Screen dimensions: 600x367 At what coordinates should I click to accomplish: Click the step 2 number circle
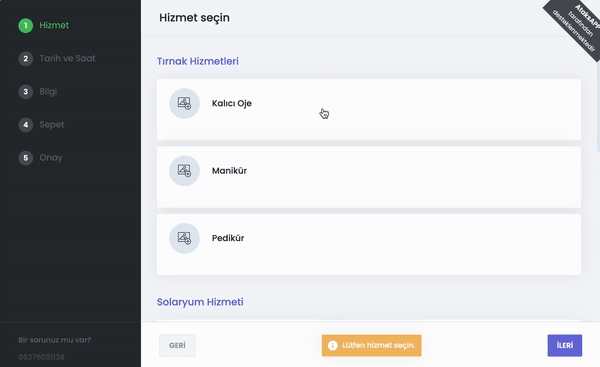(x=26, y=59)
